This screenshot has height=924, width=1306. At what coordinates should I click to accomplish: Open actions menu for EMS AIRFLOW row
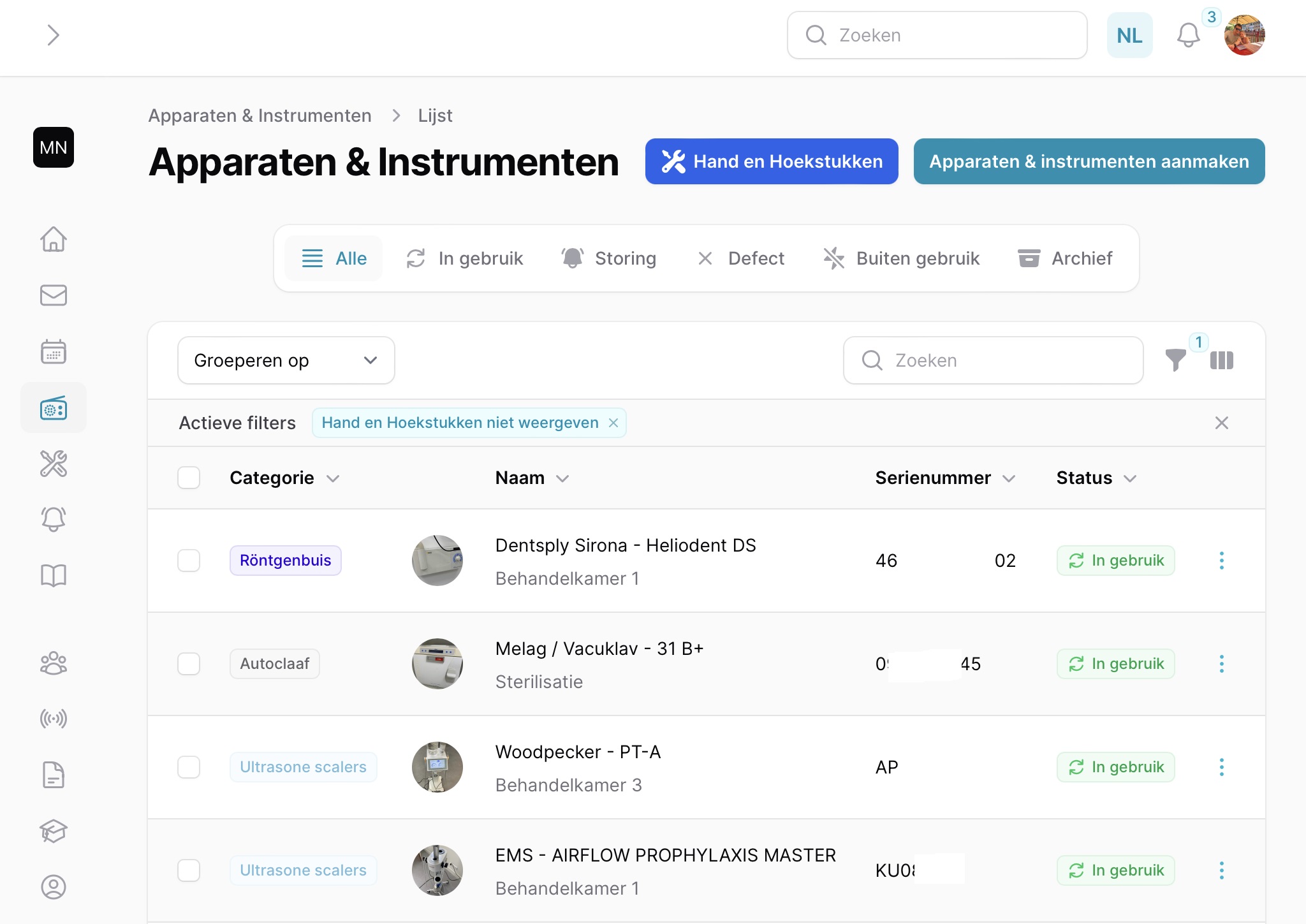coord(1221,870)
